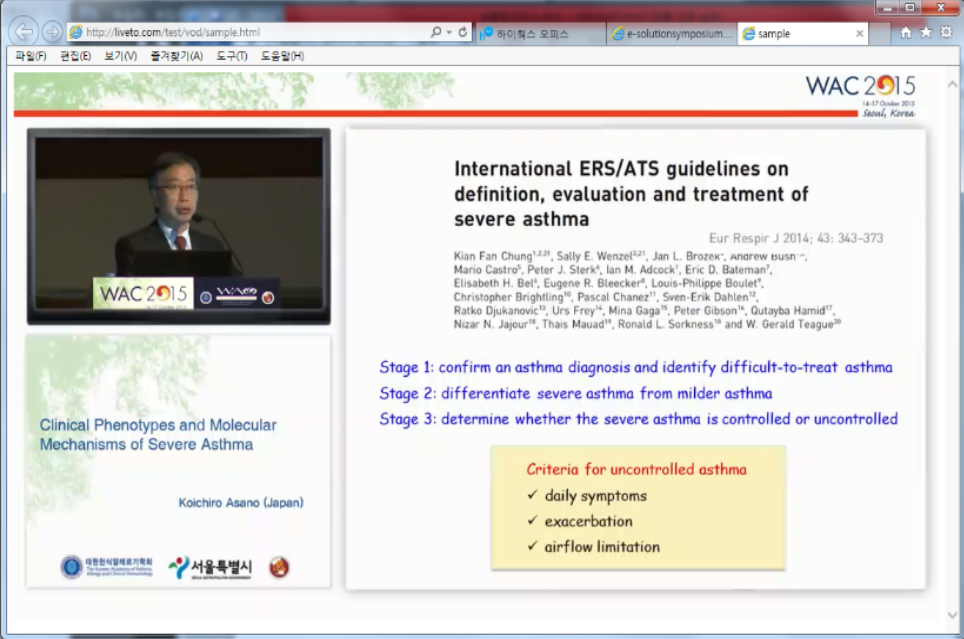Screen dimensions: 964x639
Task: Open the 편집(E) menu
Action: click(x=76, y=56)
